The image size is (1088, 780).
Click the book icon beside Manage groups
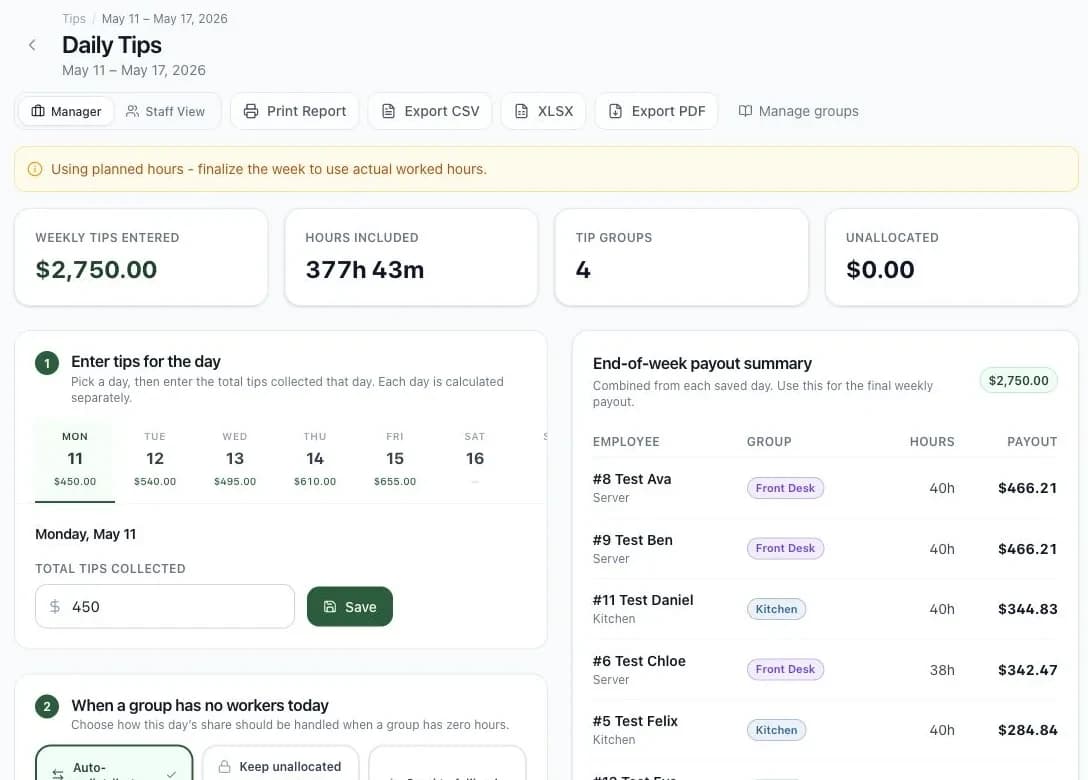click(745, 111)
